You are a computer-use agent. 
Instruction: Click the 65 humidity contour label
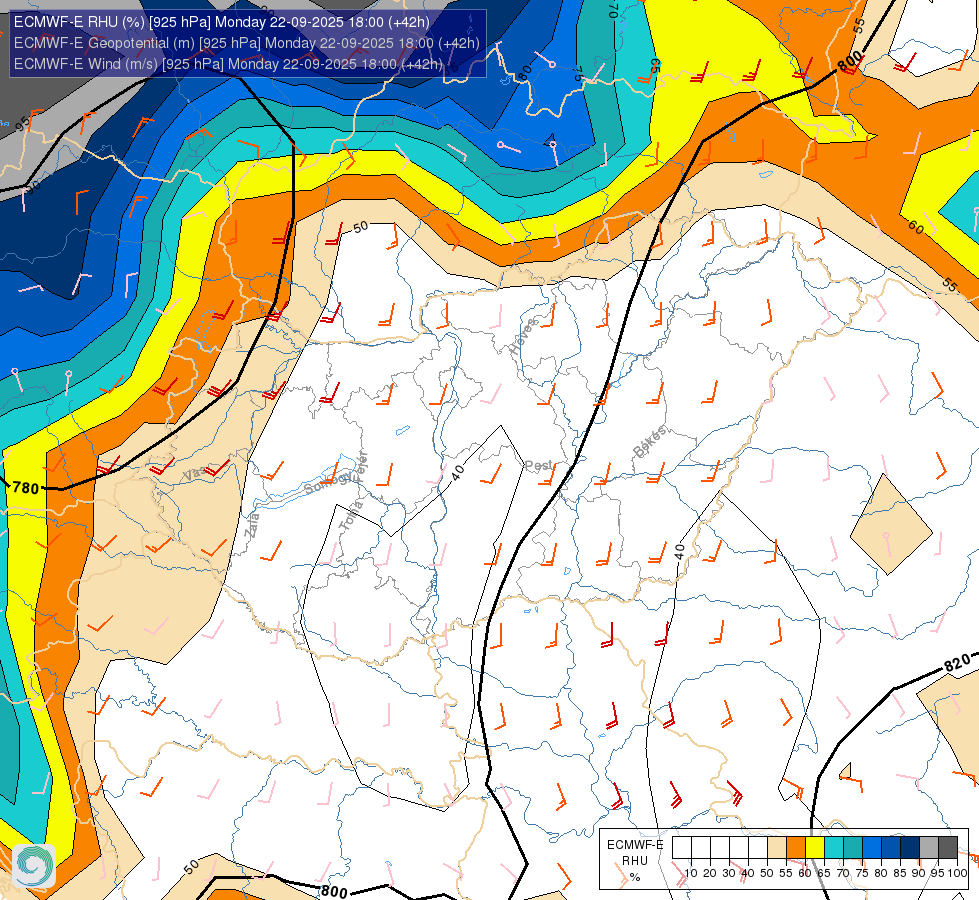click(655, 65)
